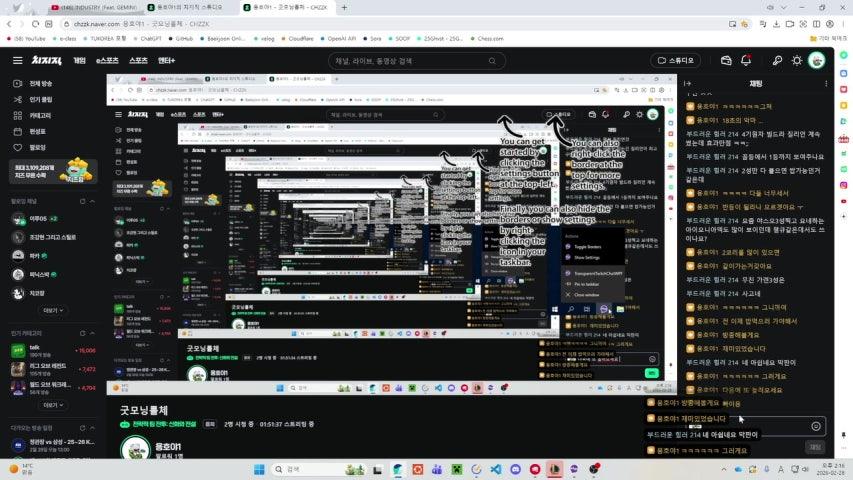Open the YouTube bookmark

click(26, 39)
